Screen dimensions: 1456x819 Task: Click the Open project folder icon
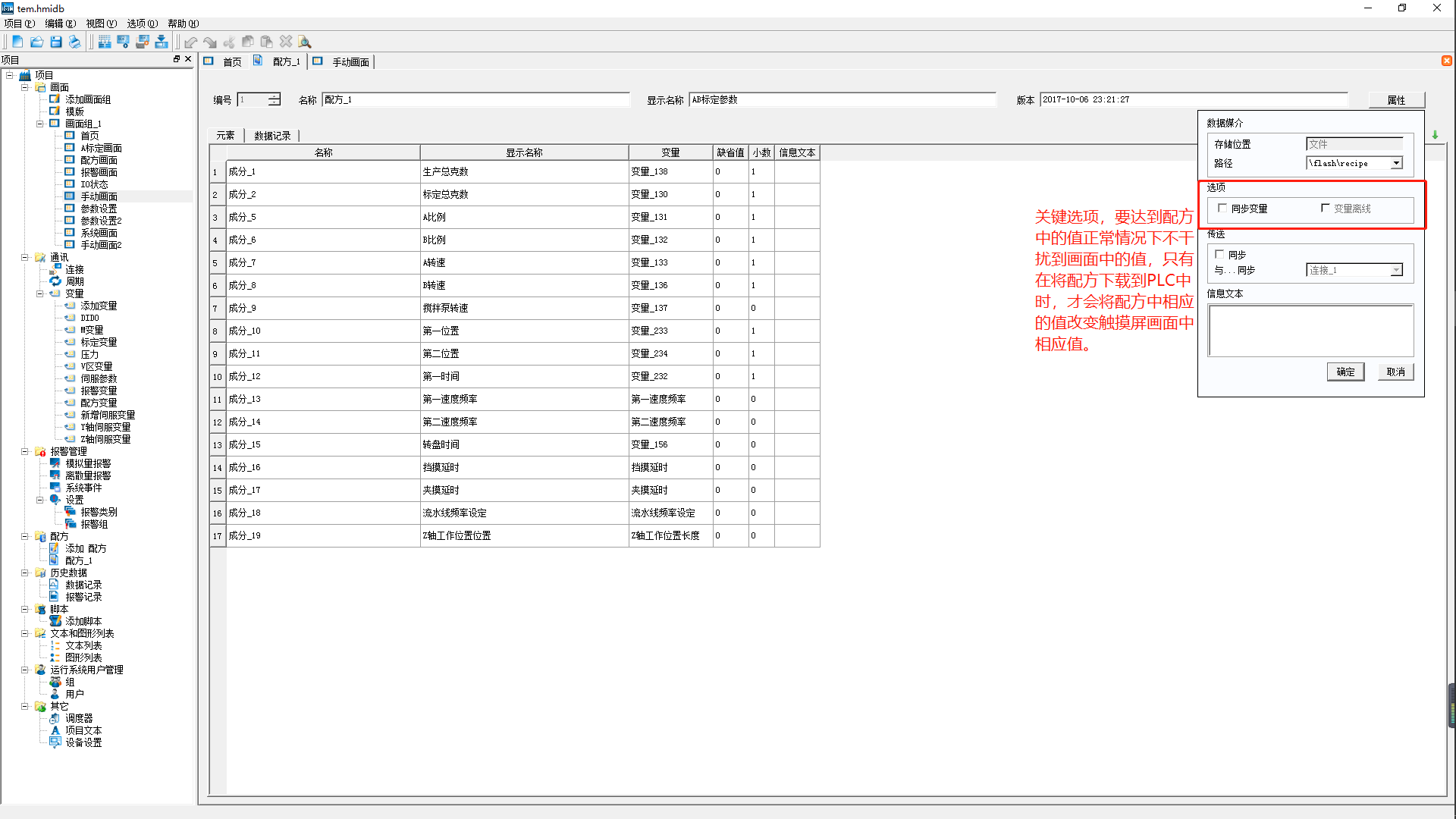pos(36,42)
